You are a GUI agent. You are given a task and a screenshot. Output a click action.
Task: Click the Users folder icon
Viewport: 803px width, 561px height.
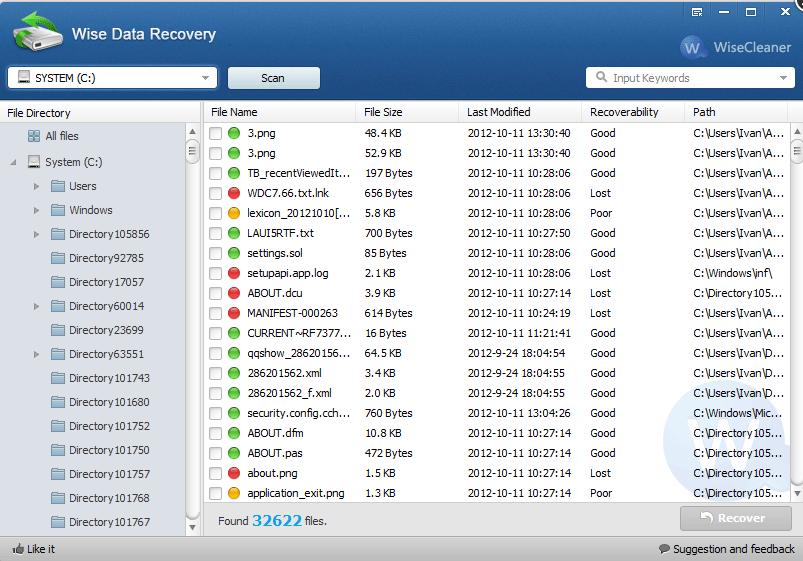tap(58, 186)
